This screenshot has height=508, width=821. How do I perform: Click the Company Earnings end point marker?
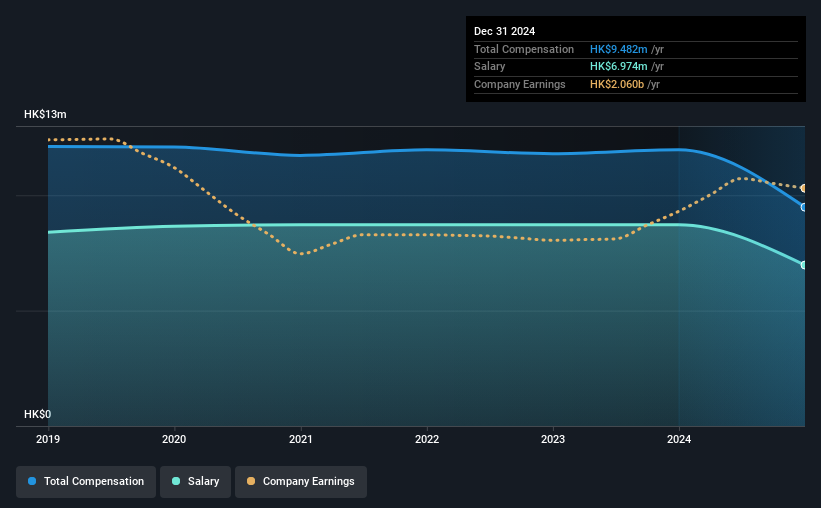[804, 188]
